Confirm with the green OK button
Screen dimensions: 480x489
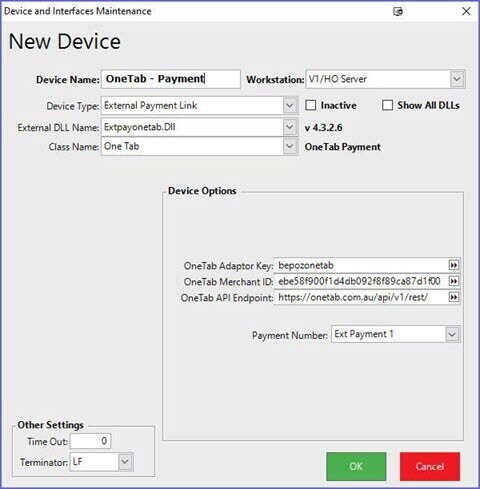[356, 466]
